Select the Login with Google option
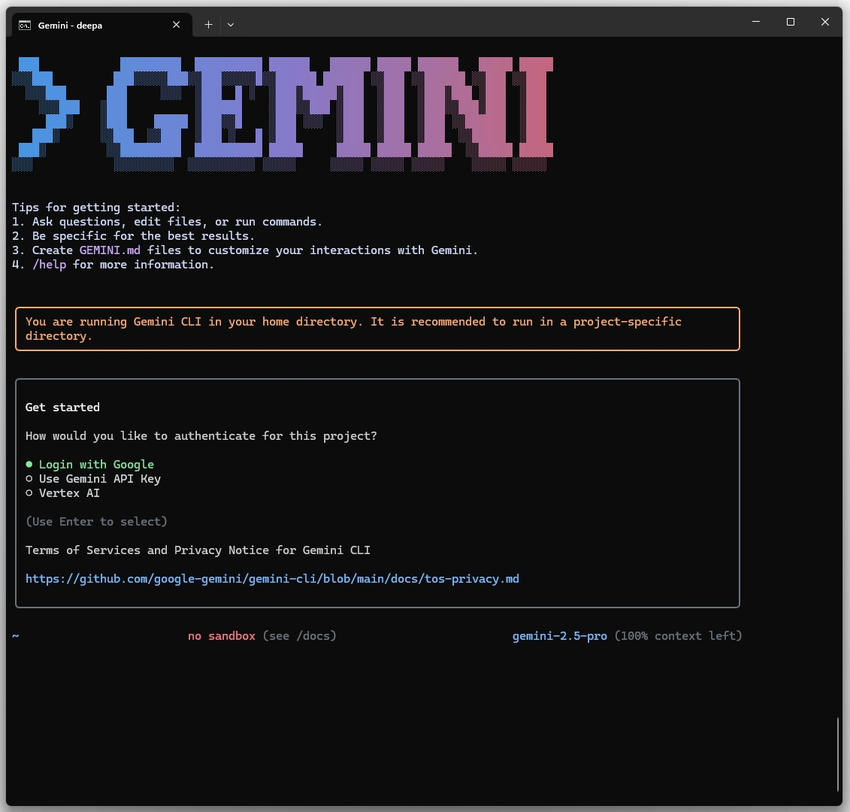This screenshot has height=812, width=850. 90,465
